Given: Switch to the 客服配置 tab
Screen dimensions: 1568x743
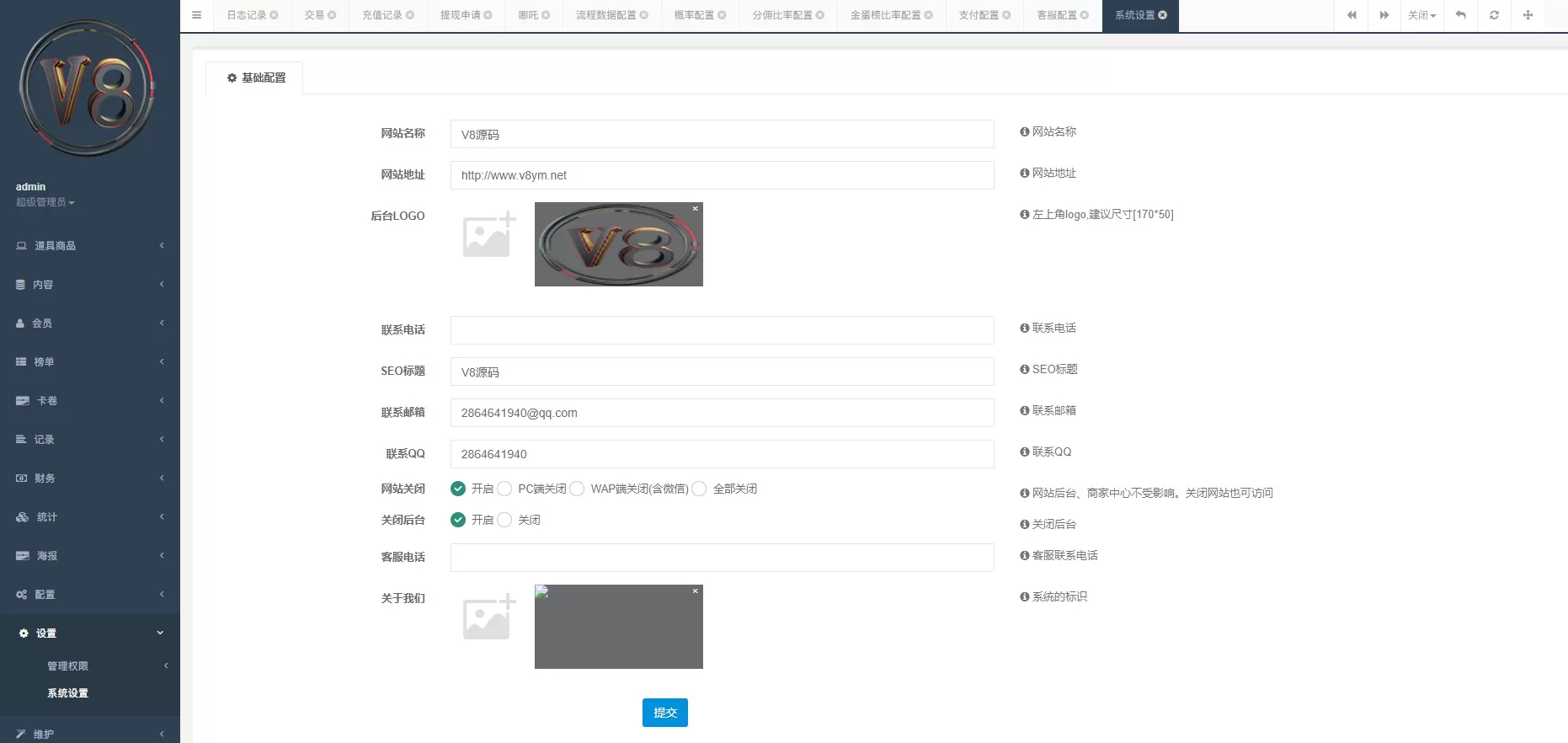Looking at the screenshot, I should click(x=1057, y=15).
